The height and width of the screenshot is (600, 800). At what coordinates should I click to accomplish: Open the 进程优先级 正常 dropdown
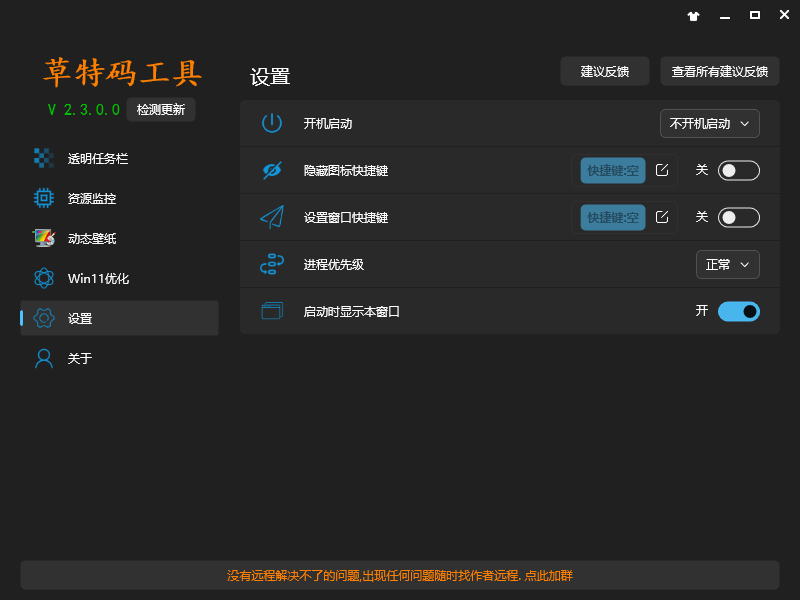tap(728, 264)
